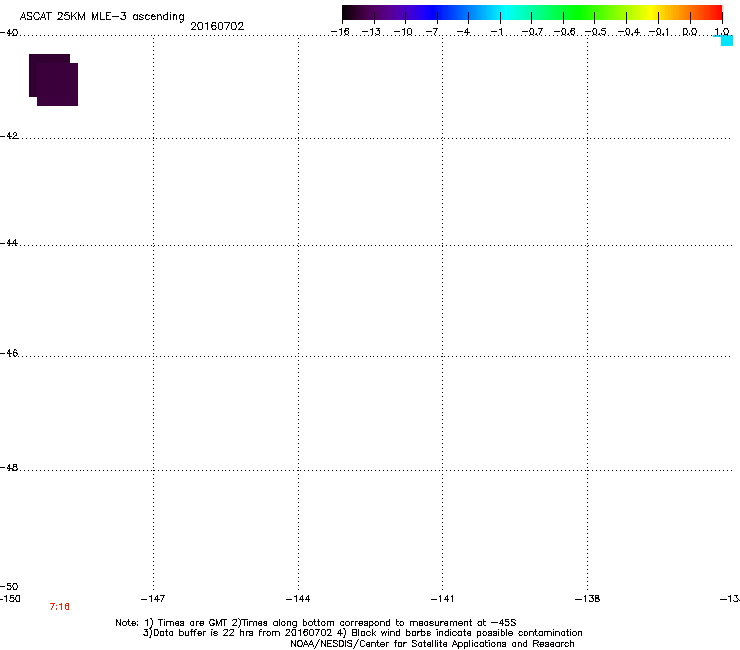The width and height of the screenshot is (740, 650).
Task: Click the -0.5 color scale value
Action: [596, 32]
